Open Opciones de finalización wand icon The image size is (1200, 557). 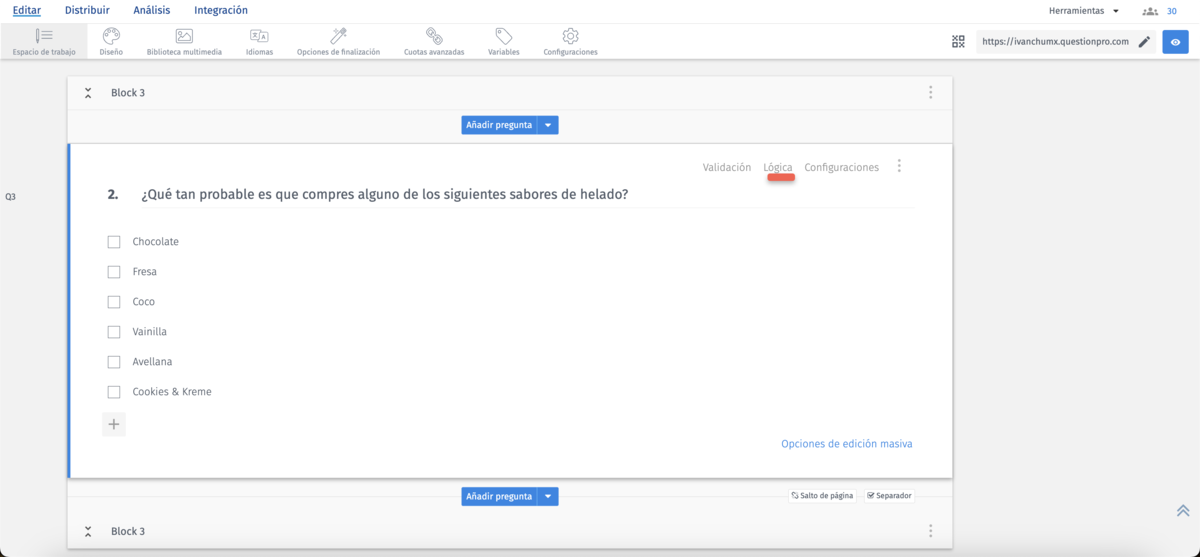338,36
